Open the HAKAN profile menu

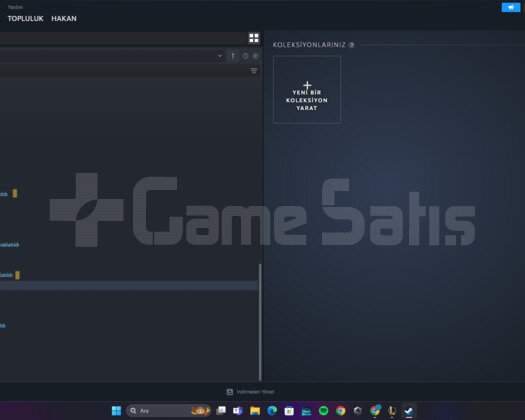click(x=64, y=19)
